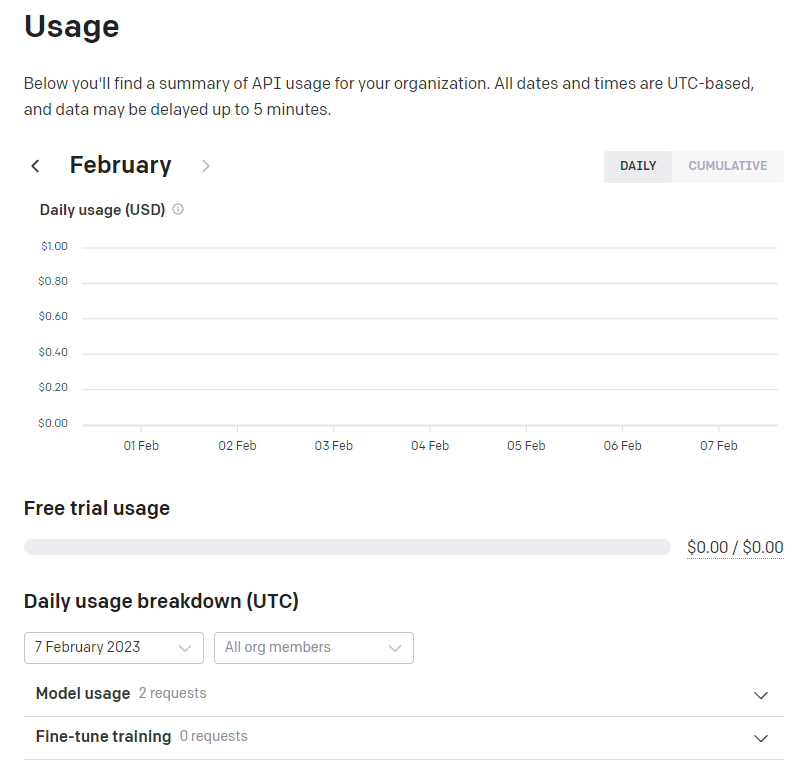This screenshot has height=775, width=802.
Task: Go to previous month with left arrow
Action: [35, 166]
